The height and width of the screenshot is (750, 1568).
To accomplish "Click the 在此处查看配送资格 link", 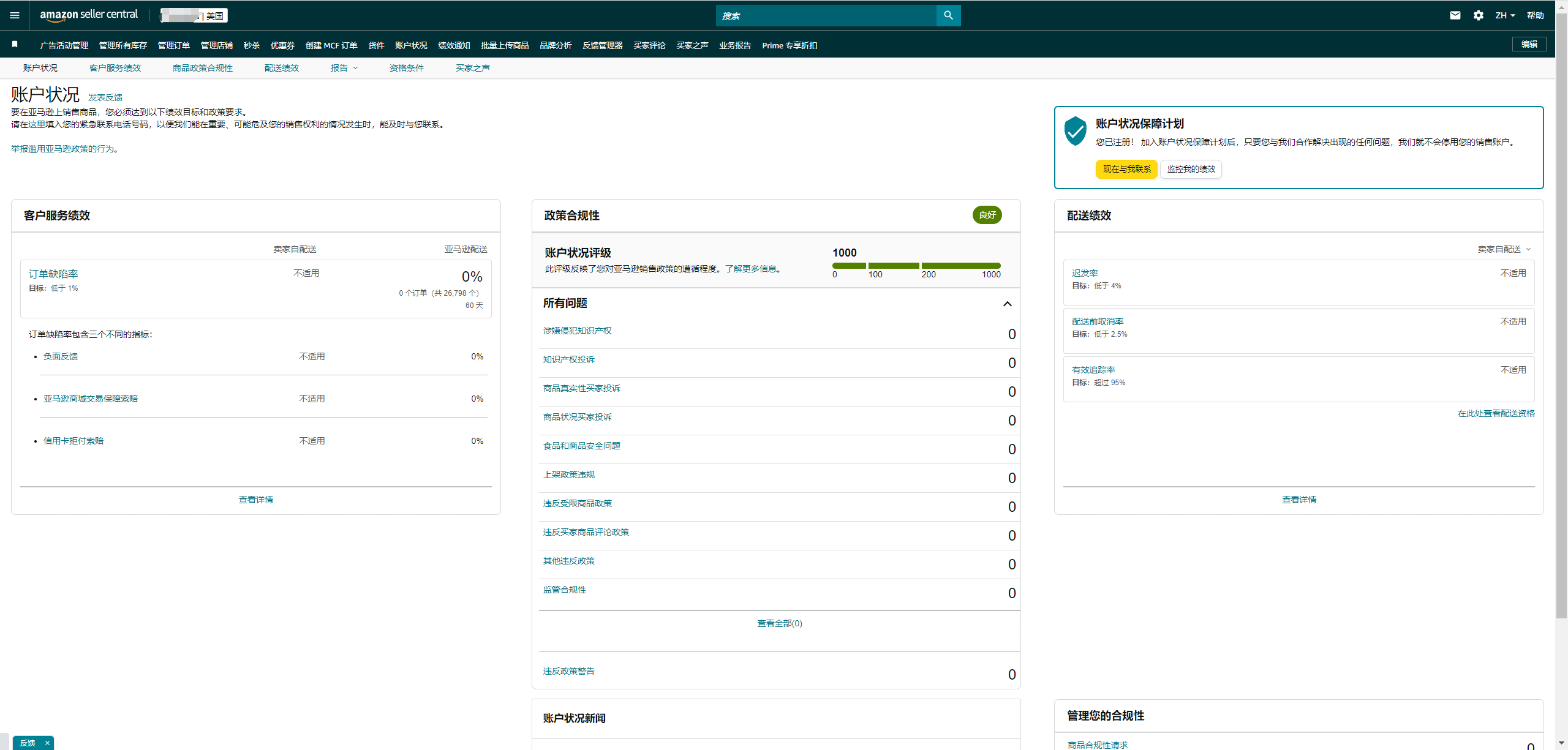I will coord(1496,413).
